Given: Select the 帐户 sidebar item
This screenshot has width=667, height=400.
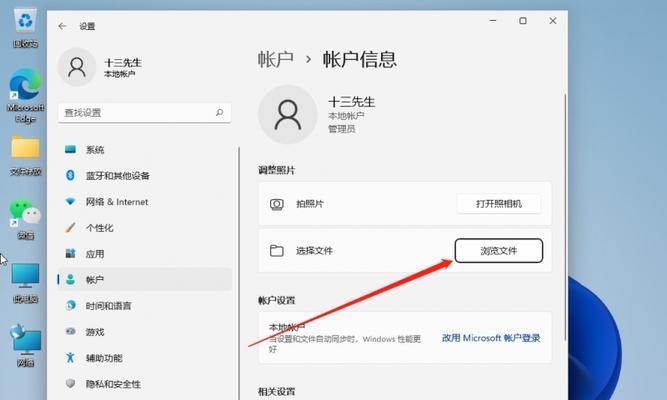Looking at the screenshot, I should [145, 280].
